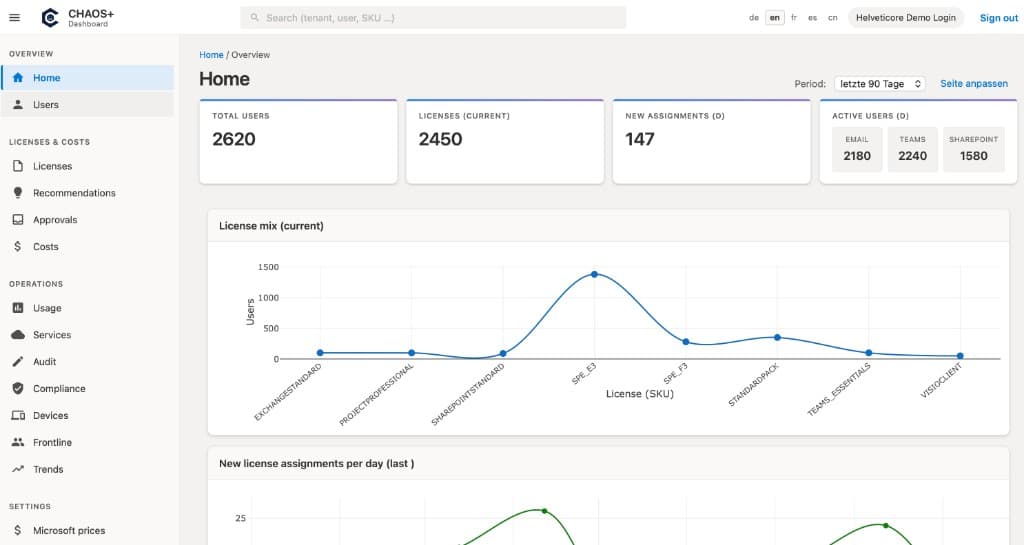Click the Usage bar chart icon
The width and height of the screenshot is (1024, 545).
coord(18,308)
